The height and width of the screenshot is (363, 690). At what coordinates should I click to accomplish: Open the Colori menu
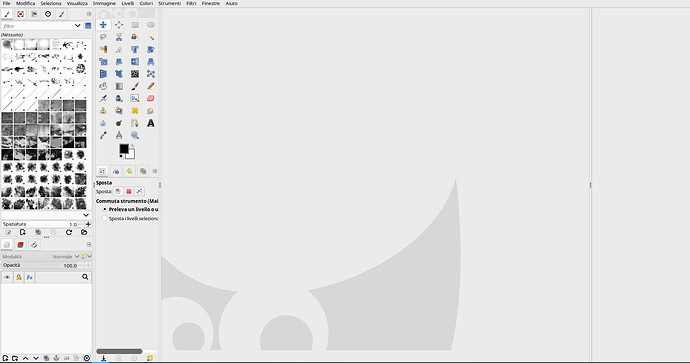pos(146,3)
